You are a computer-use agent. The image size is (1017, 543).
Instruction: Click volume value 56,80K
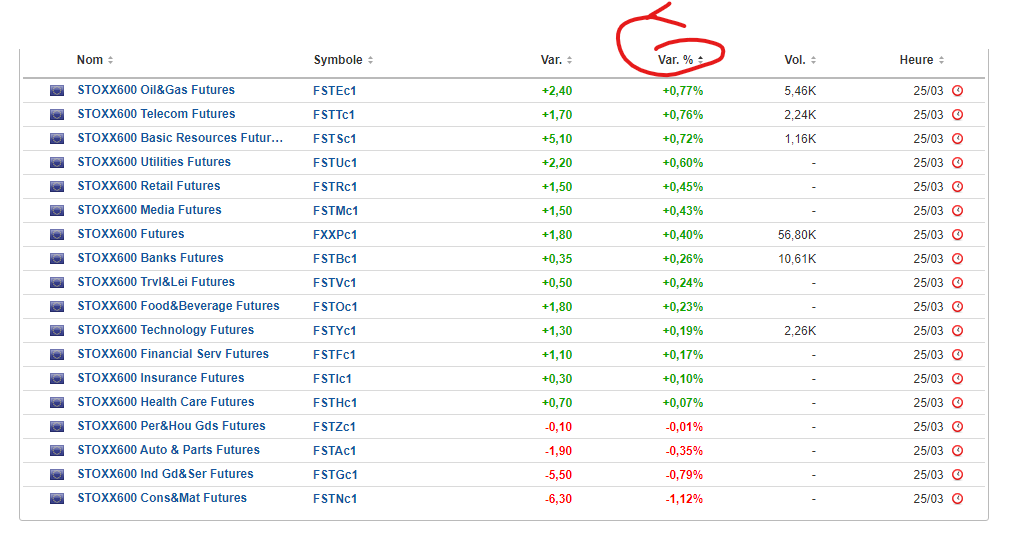click(796, 235)
